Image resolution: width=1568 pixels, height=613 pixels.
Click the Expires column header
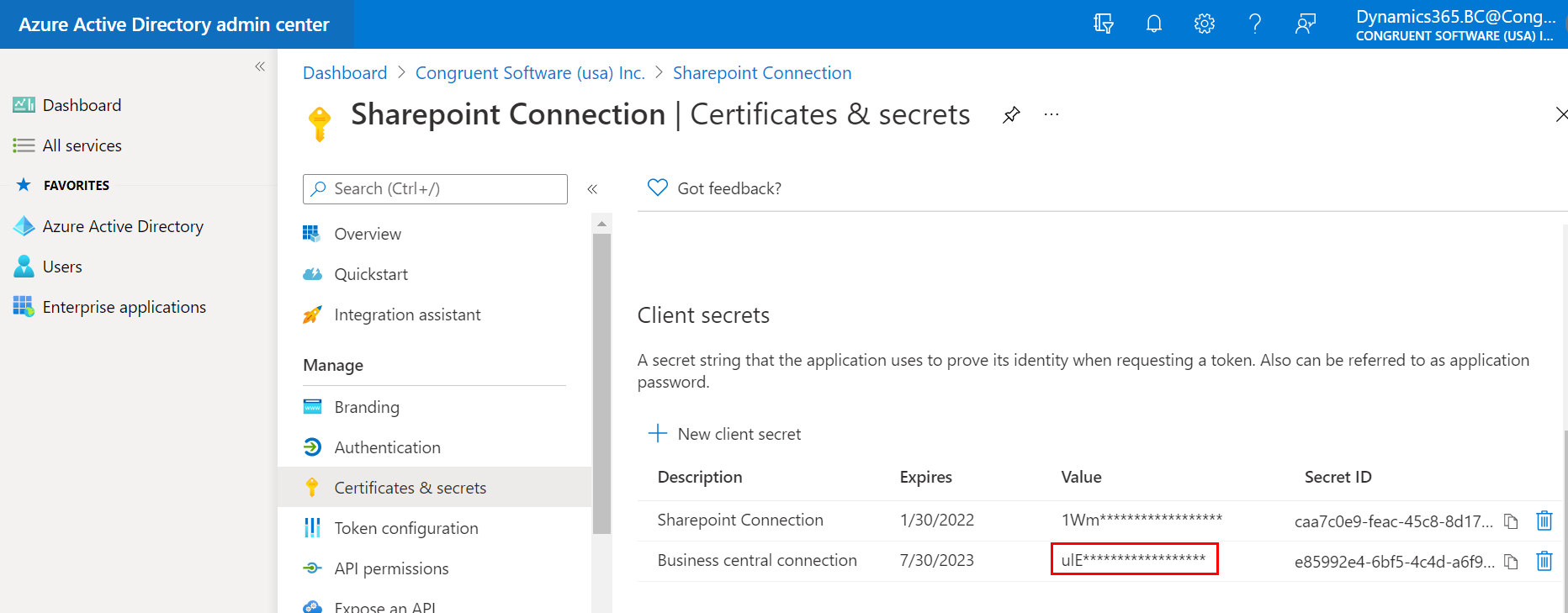pyautogui.click(x=925, y=477)
